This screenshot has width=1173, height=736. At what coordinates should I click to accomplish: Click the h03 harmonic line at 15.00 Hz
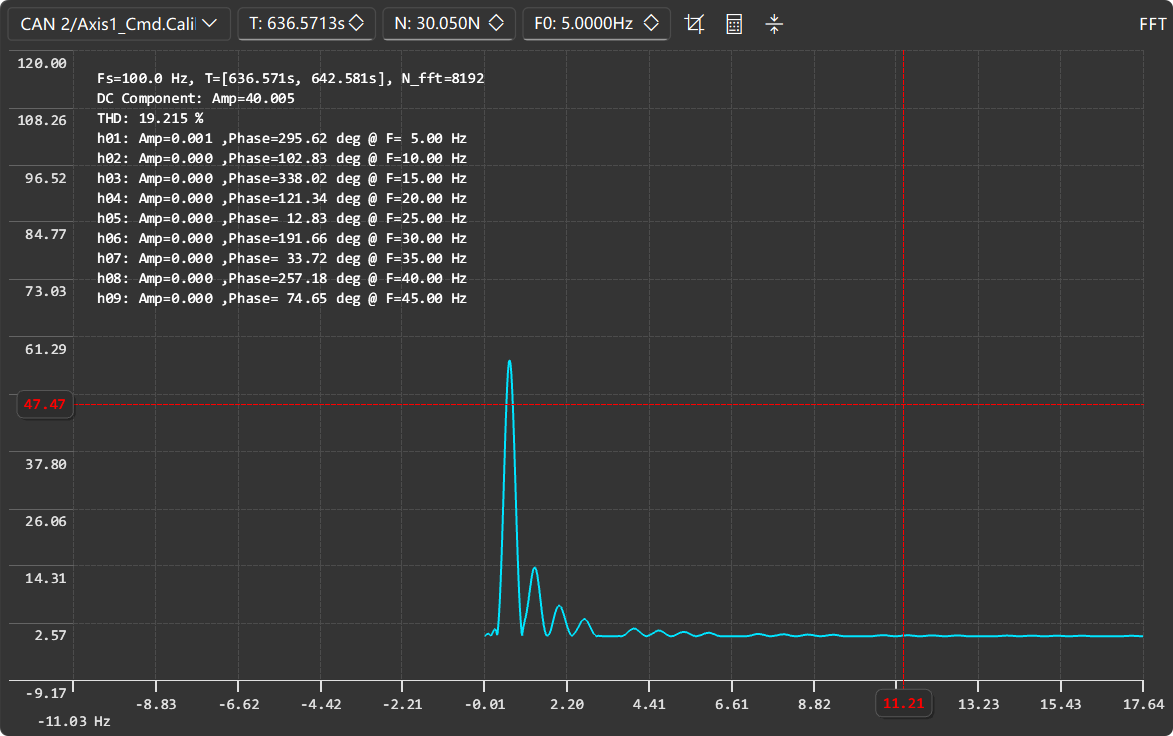pos(282,179)
